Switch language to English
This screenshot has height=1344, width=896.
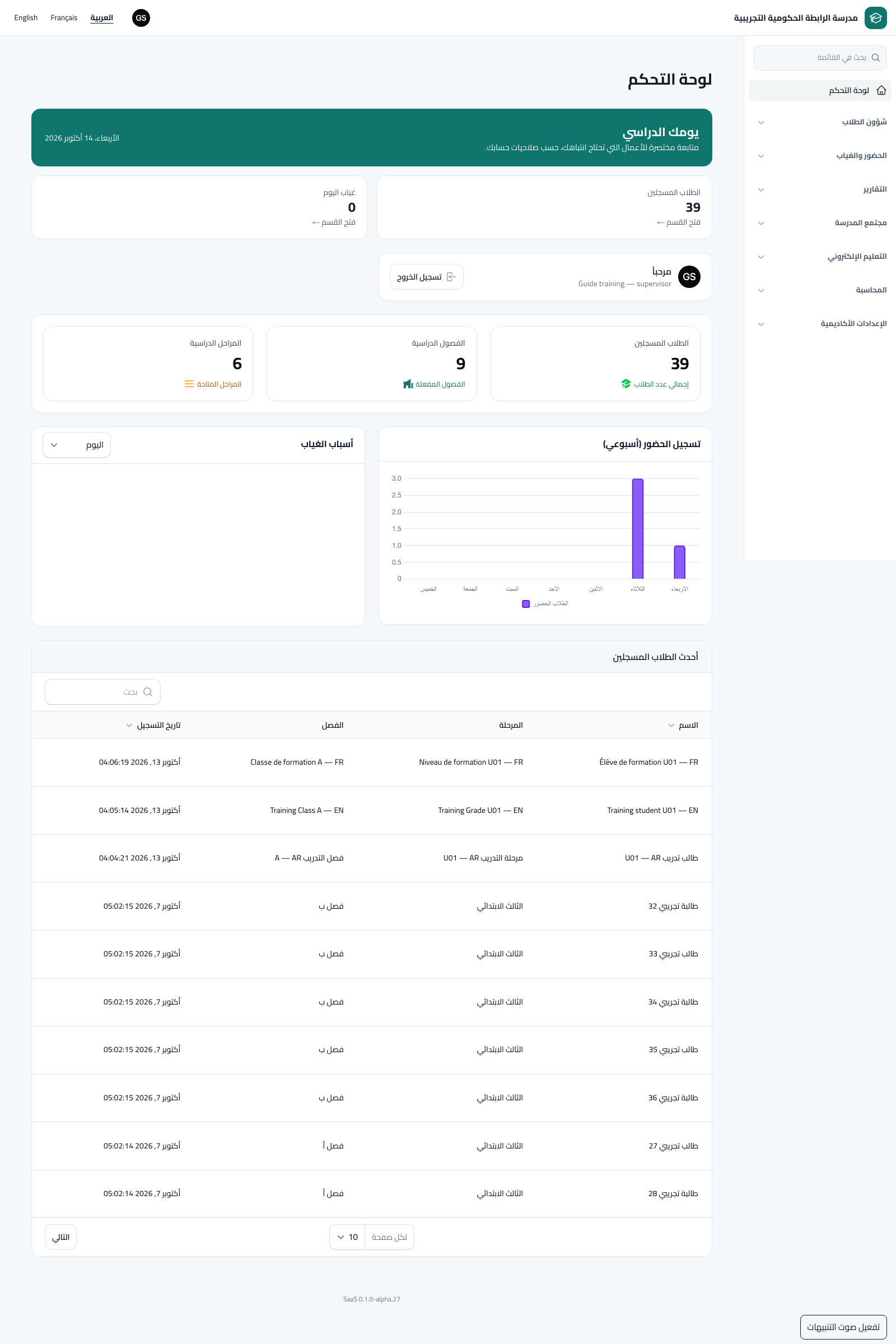click(26, 18)
